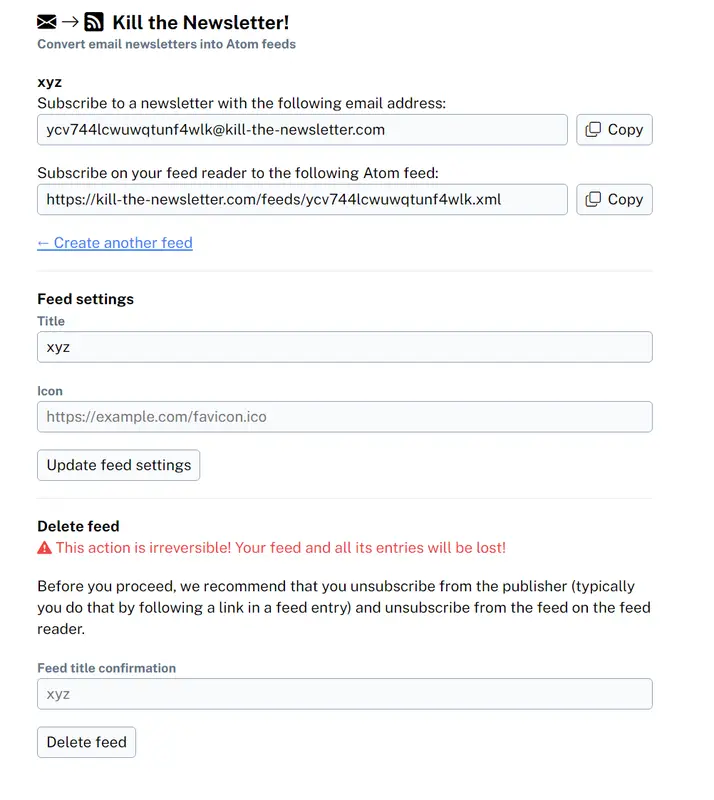This screenshot has height=800, width=714.
Task: Focus the Icon favicon URL field
Action: pyautogui.click(x=344, y=417)
